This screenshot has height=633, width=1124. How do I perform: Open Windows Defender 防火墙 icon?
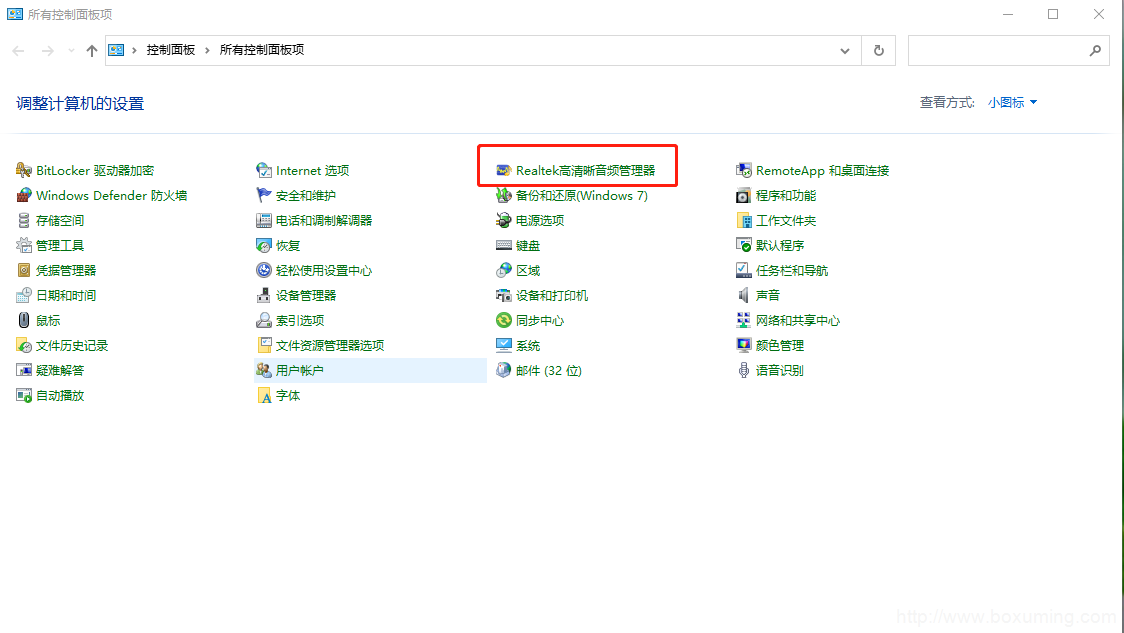pos(24,196)
